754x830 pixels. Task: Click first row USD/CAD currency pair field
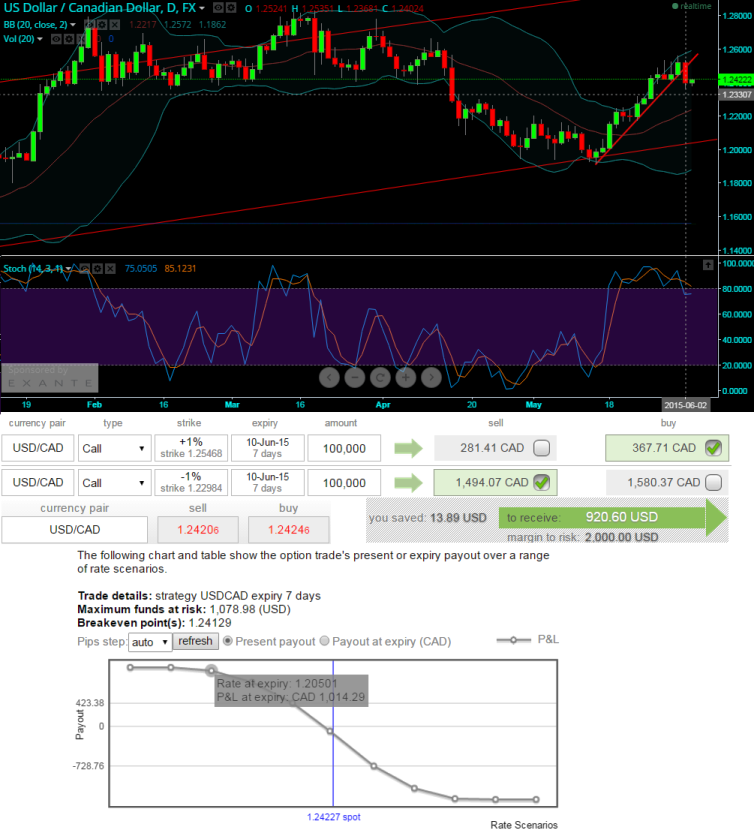[x=38, y=448]
